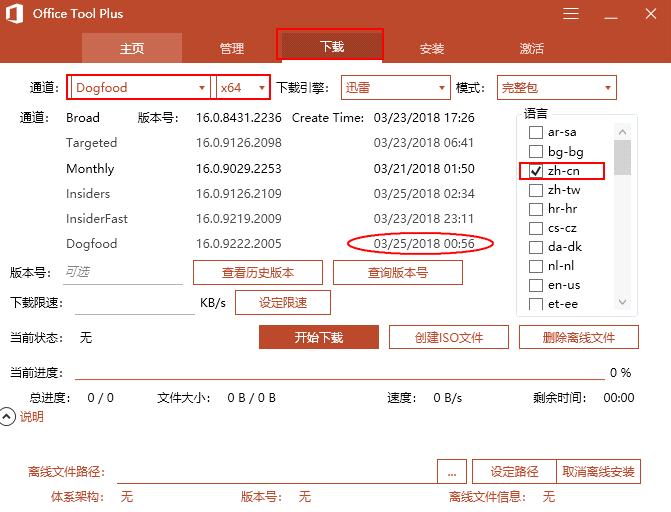Click the 当前进度 progress bar
The width and height of the screenshot is (671, 512).
click(x=340, y=379)
